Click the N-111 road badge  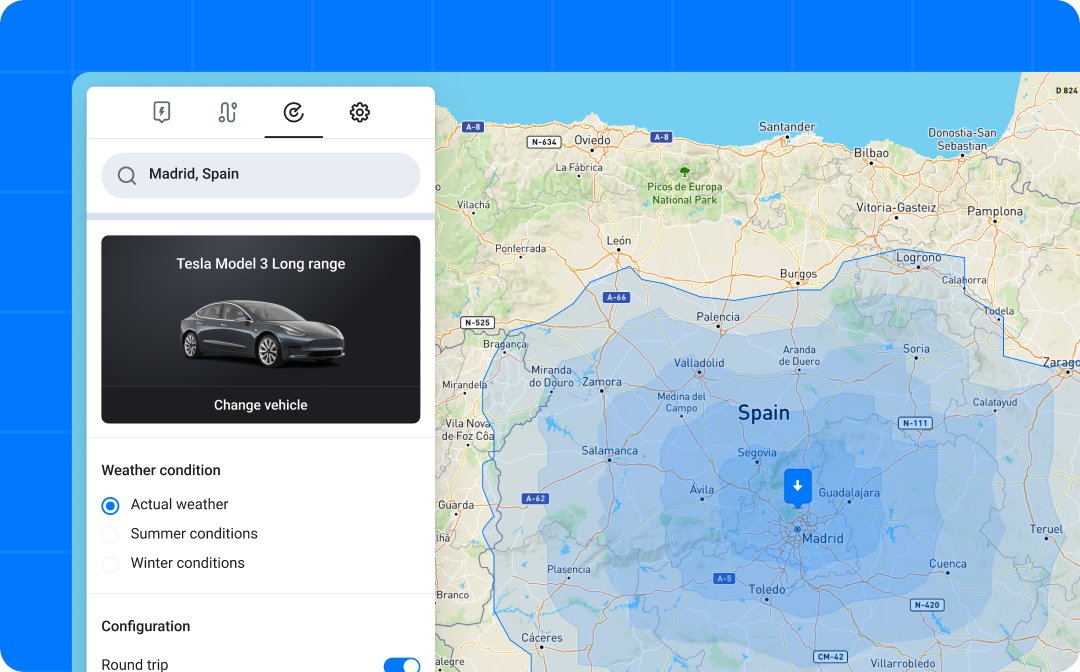tap(915, 423)
